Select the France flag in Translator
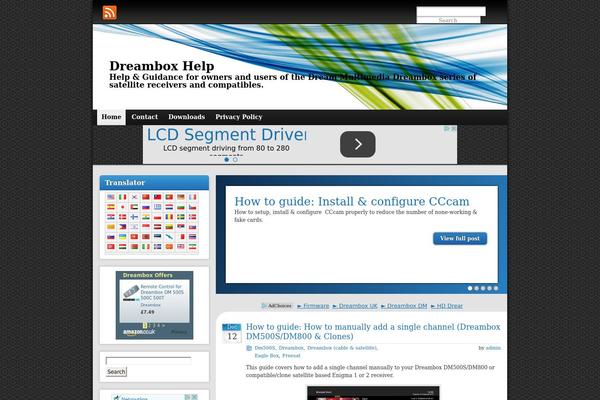Viewport: 600px width, 400px height. (192, 197)
